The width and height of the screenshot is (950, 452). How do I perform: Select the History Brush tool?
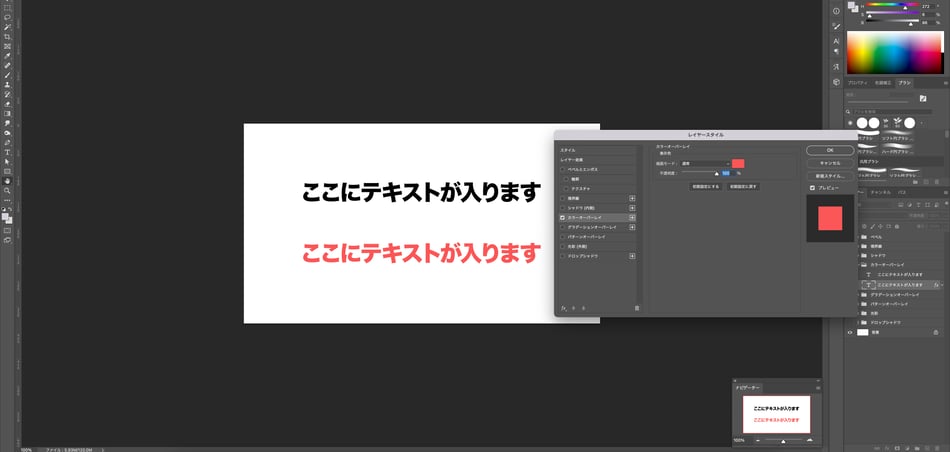(x=7, y=95)
